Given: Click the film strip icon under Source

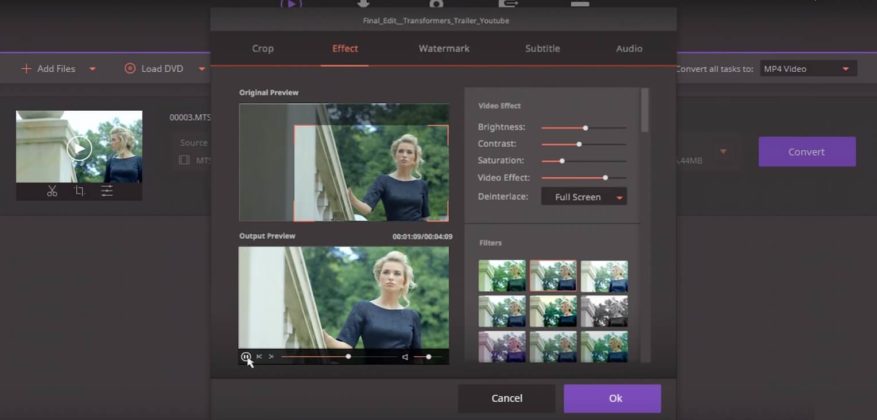Looking at the screenshot, I should 184,161.
